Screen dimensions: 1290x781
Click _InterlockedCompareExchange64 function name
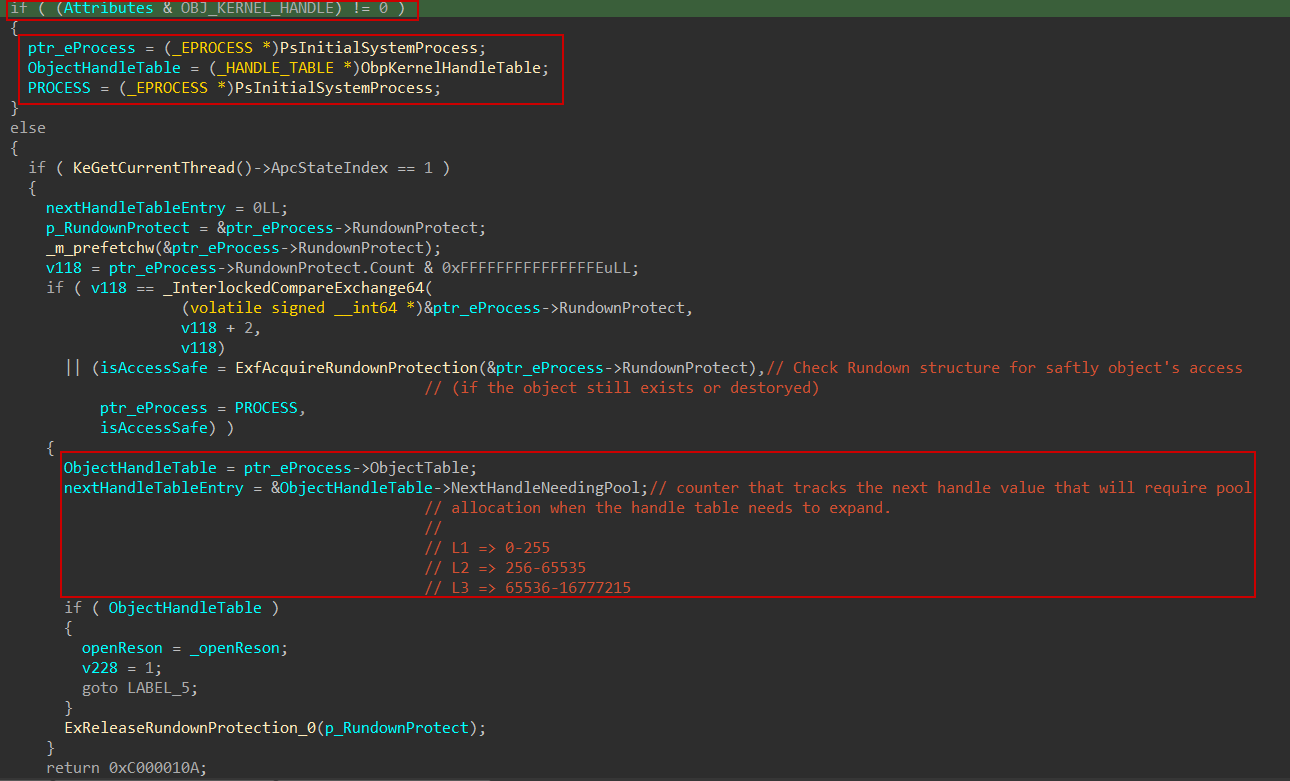click(x=293, y=288)
